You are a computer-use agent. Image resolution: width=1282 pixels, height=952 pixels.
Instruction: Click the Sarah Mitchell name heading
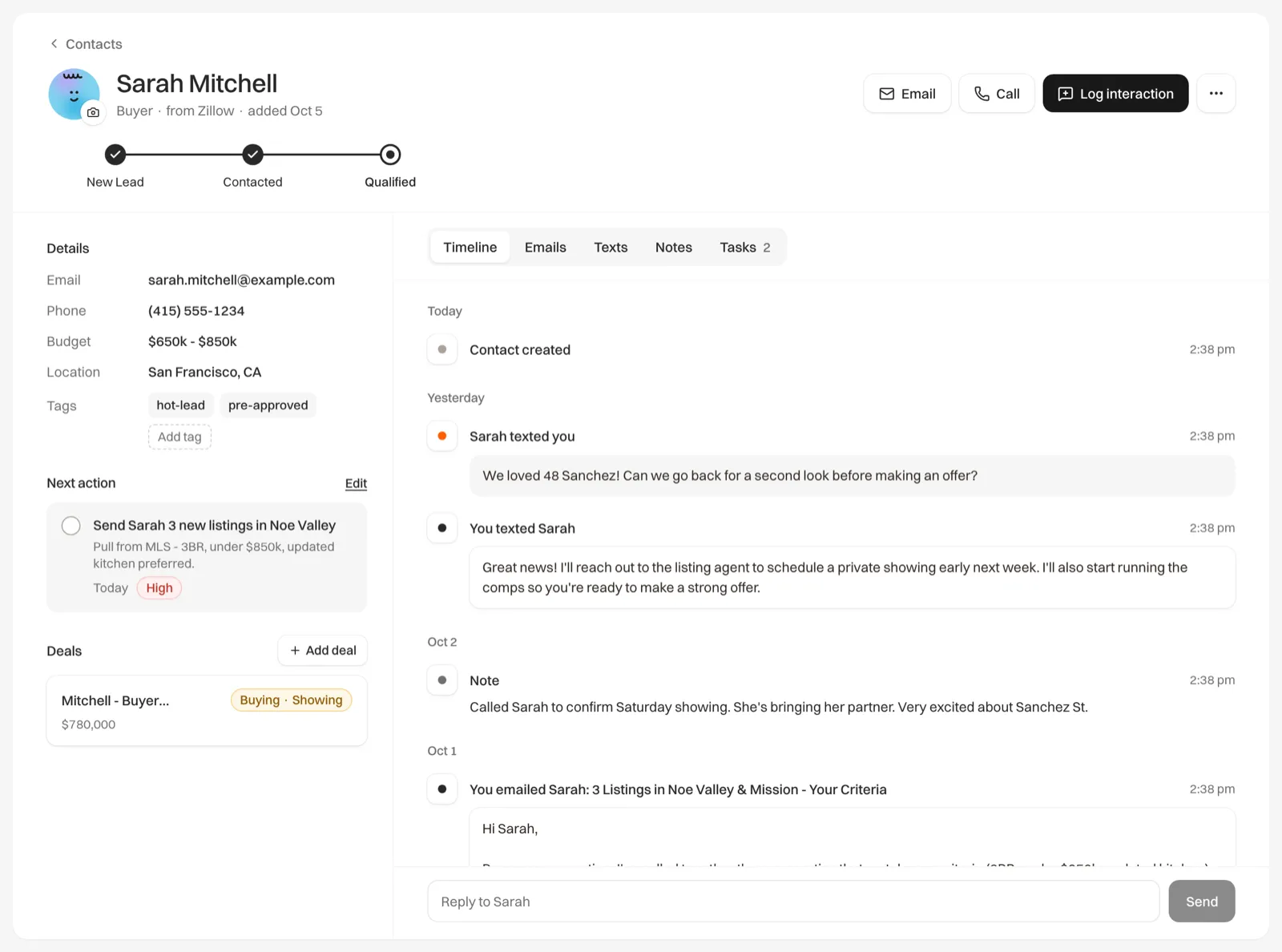[x=197, y=83]
